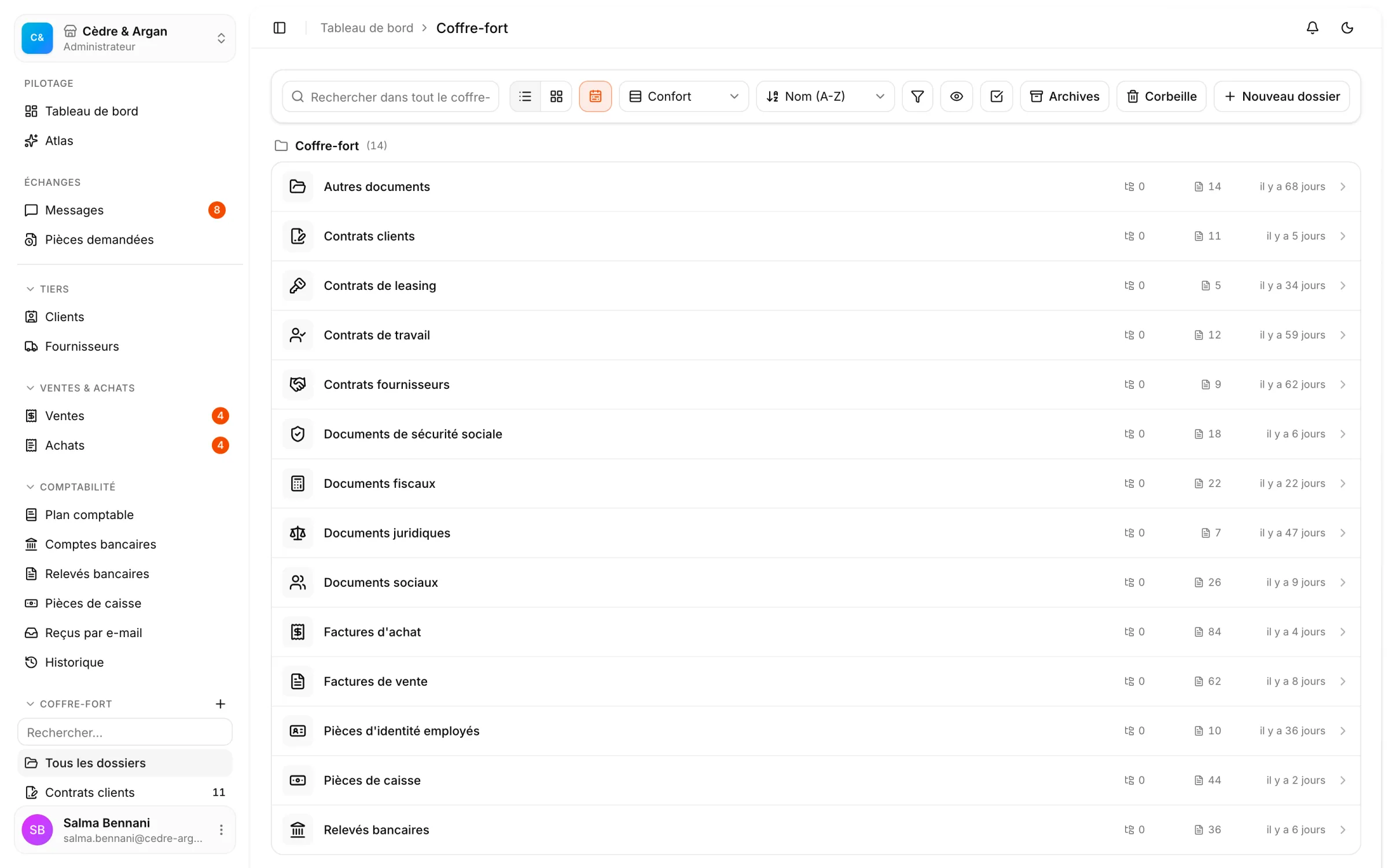Go to Tableau de bord in sidebar
Image resolution: width=1389 pixels, height=868 pixels.
click(125, 111)
